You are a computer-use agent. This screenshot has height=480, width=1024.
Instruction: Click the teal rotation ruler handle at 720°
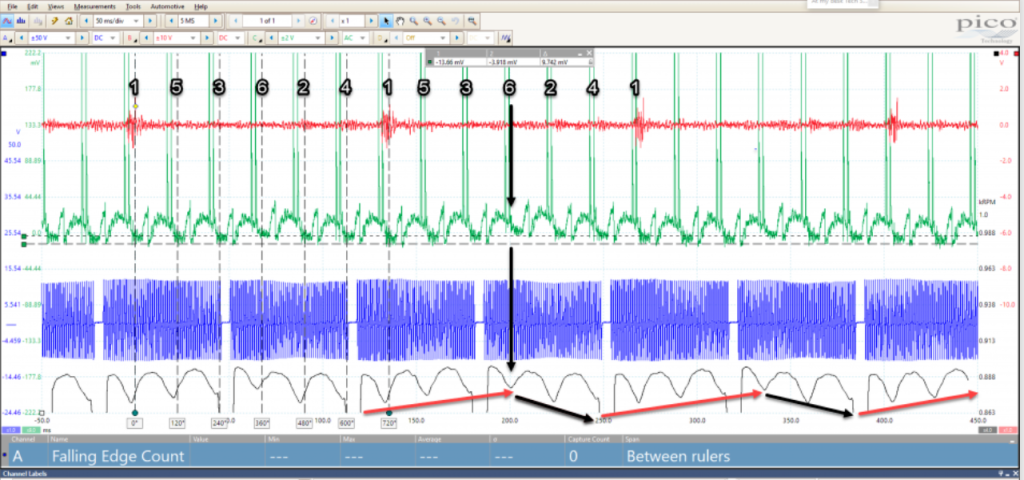[x=389, y=413]
